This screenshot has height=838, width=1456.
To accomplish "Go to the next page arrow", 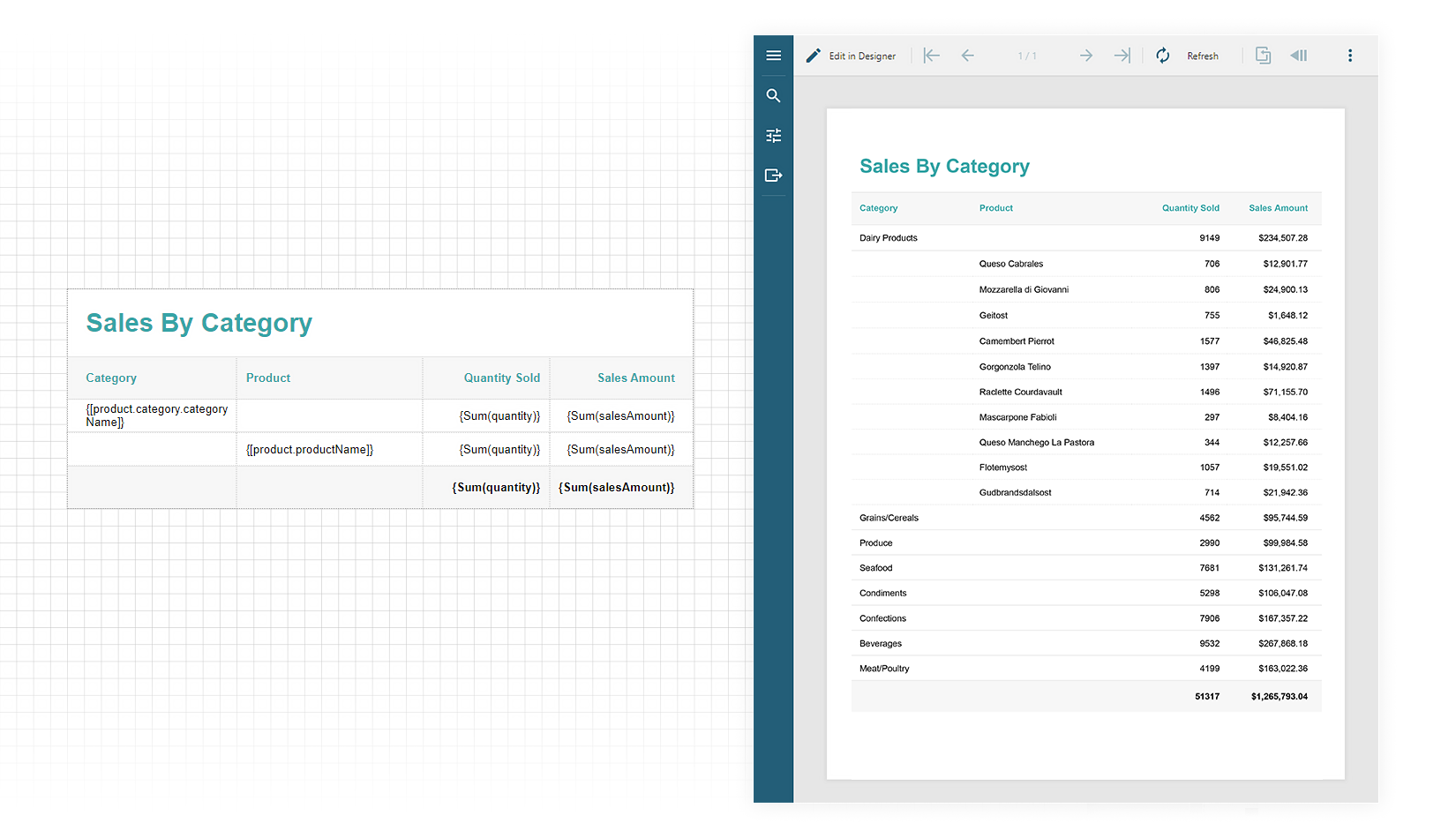I will tap(1085, 56).
